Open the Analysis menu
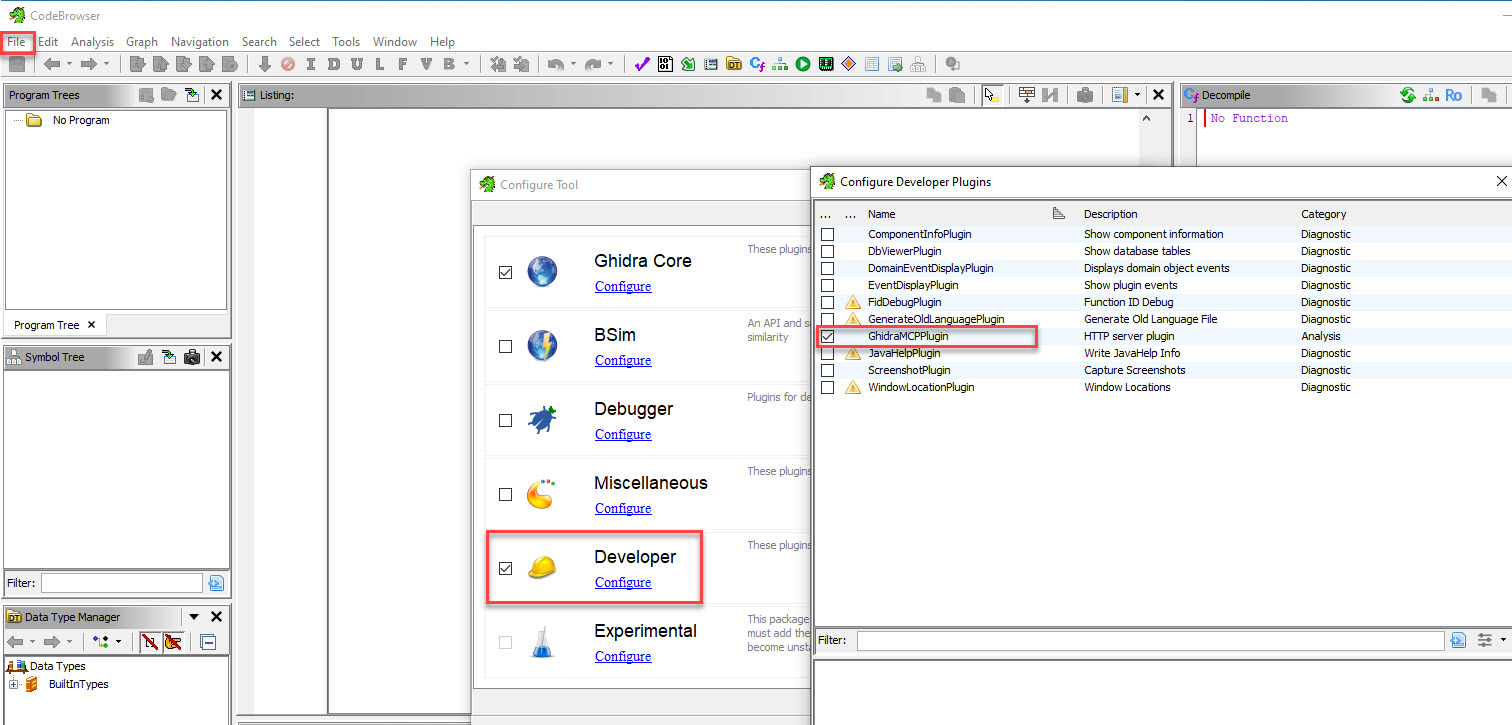 click(92, 42)
